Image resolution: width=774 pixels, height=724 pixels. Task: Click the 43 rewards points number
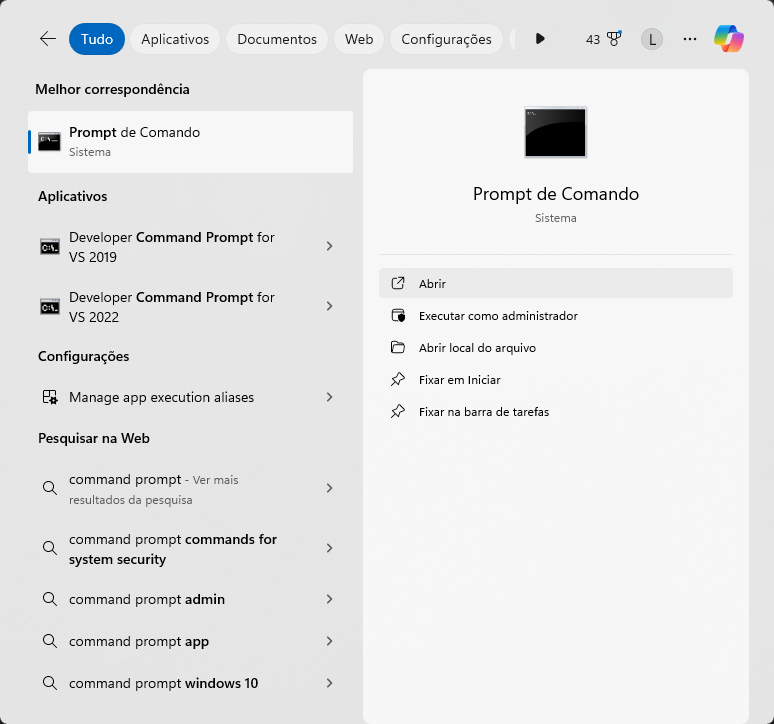point(593,39)
